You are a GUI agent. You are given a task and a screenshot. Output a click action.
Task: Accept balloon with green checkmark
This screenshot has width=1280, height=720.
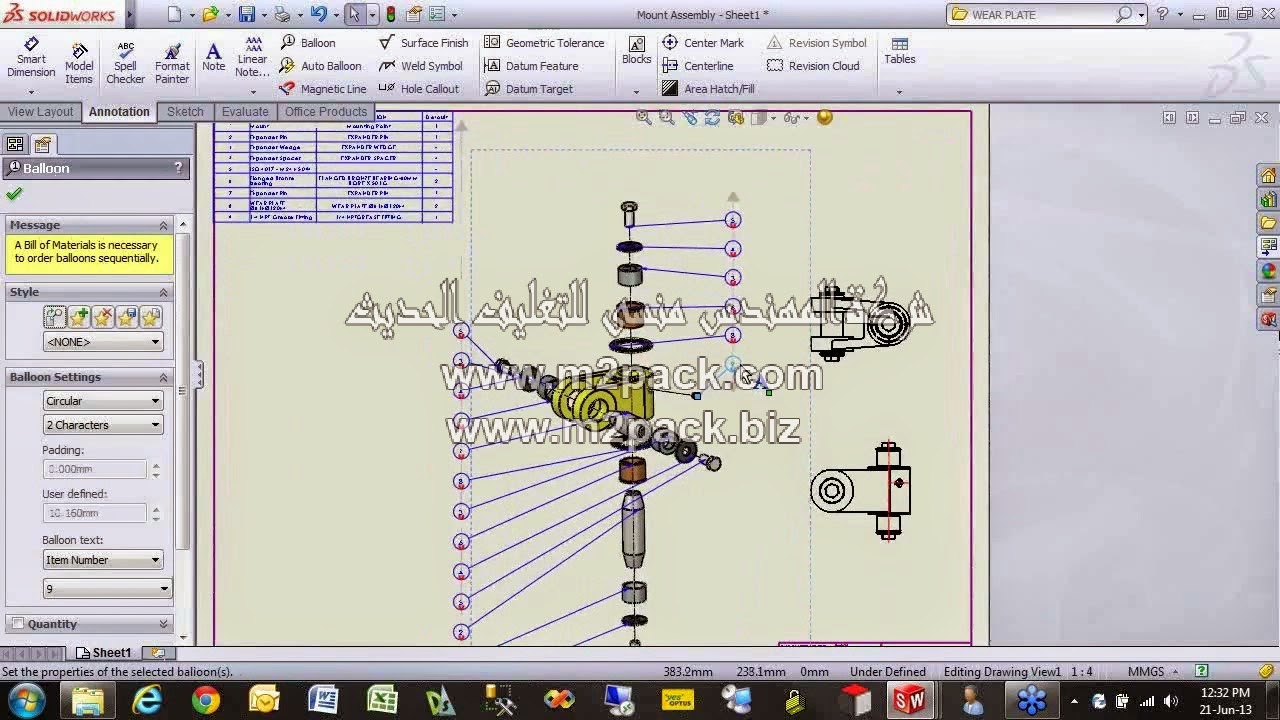(14, 194)
